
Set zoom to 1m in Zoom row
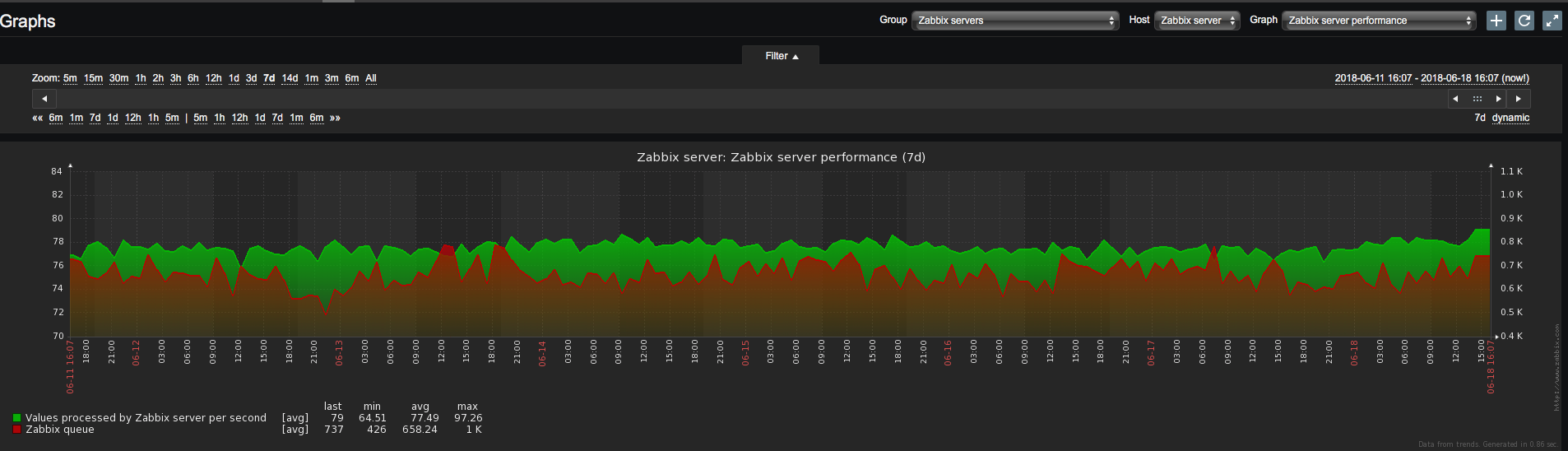click(311, 78)
